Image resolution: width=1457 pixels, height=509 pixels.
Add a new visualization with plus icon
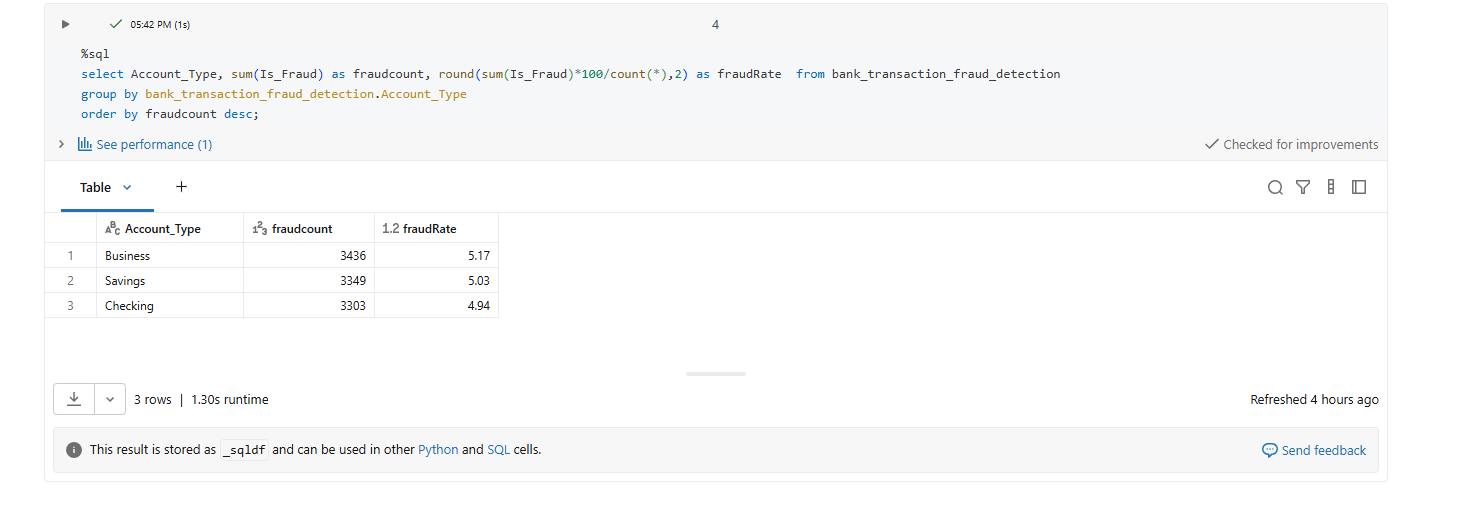[x=181, y=187]
